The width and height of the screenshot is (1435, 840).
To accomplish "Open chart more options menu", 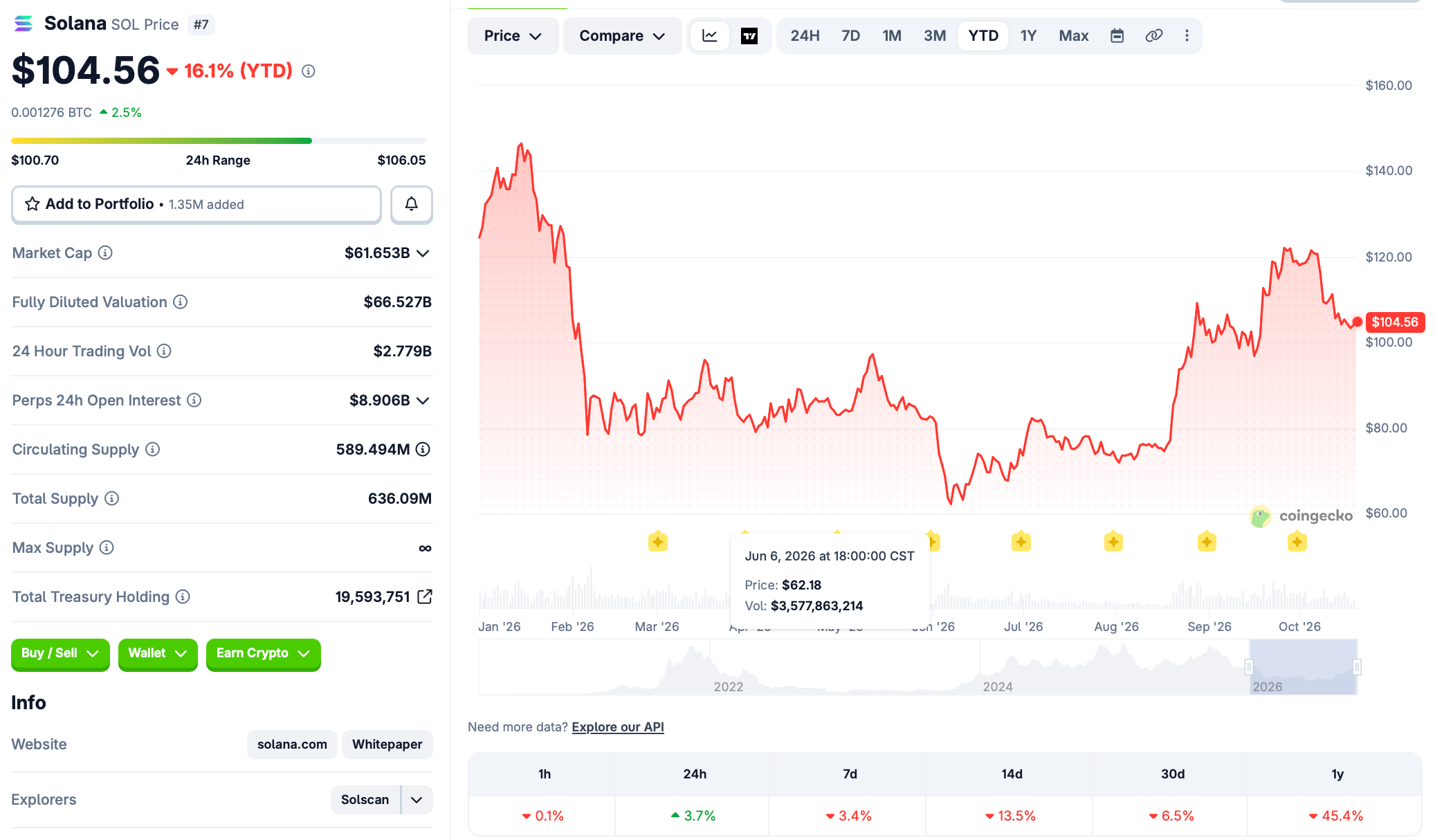I will (x=1187, y=36).
